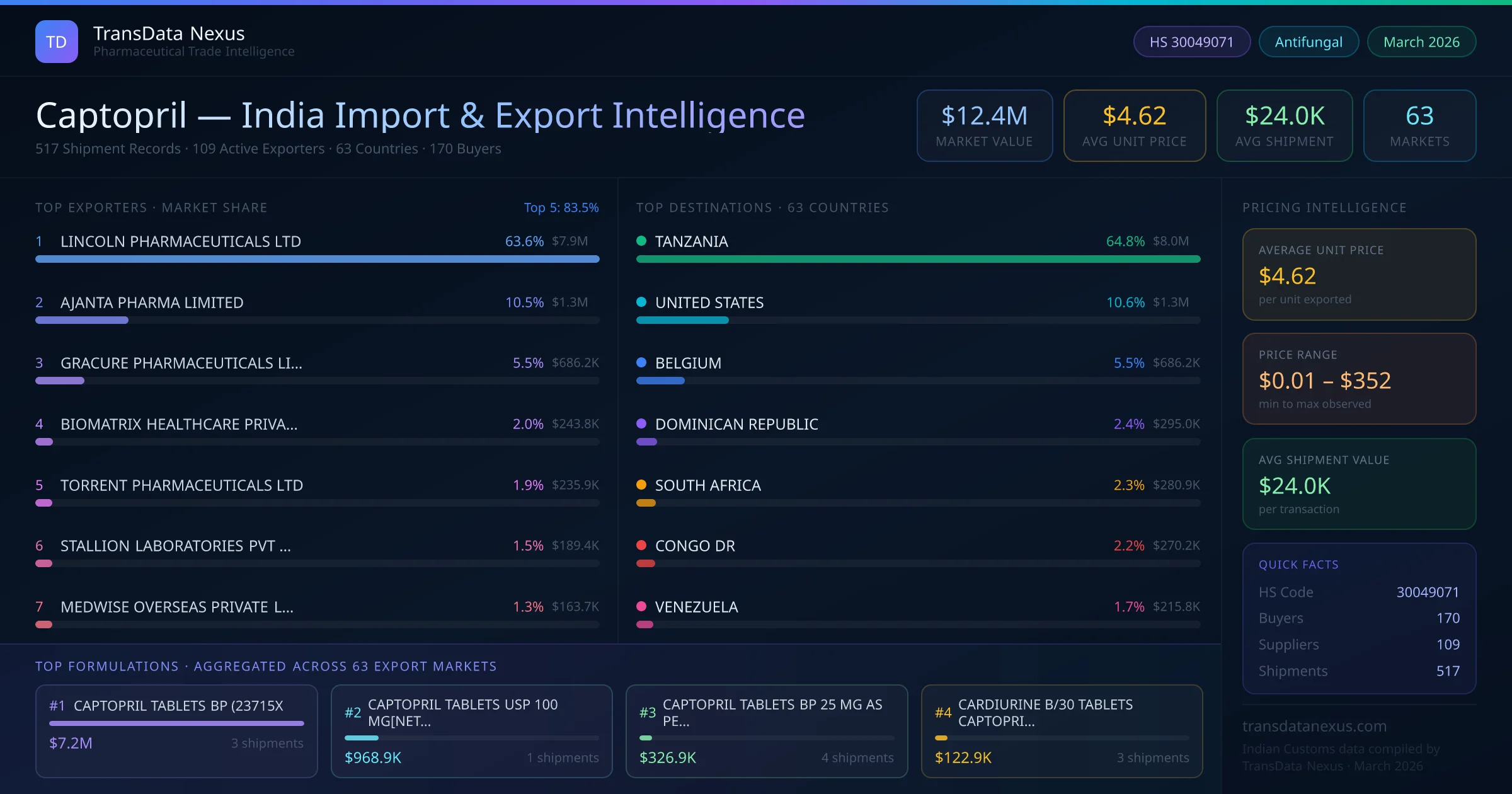Open the $12.4M Market Value card
Screen dimensions: 1512x794
pyautogui.click(x=984, y=125)
